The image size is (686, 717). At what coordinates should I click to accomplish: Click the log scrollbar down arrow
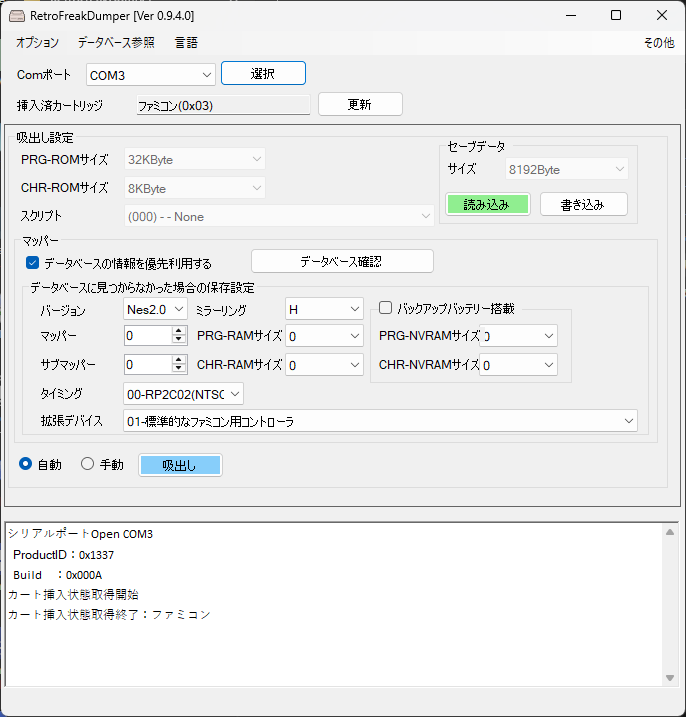point(670,678)
